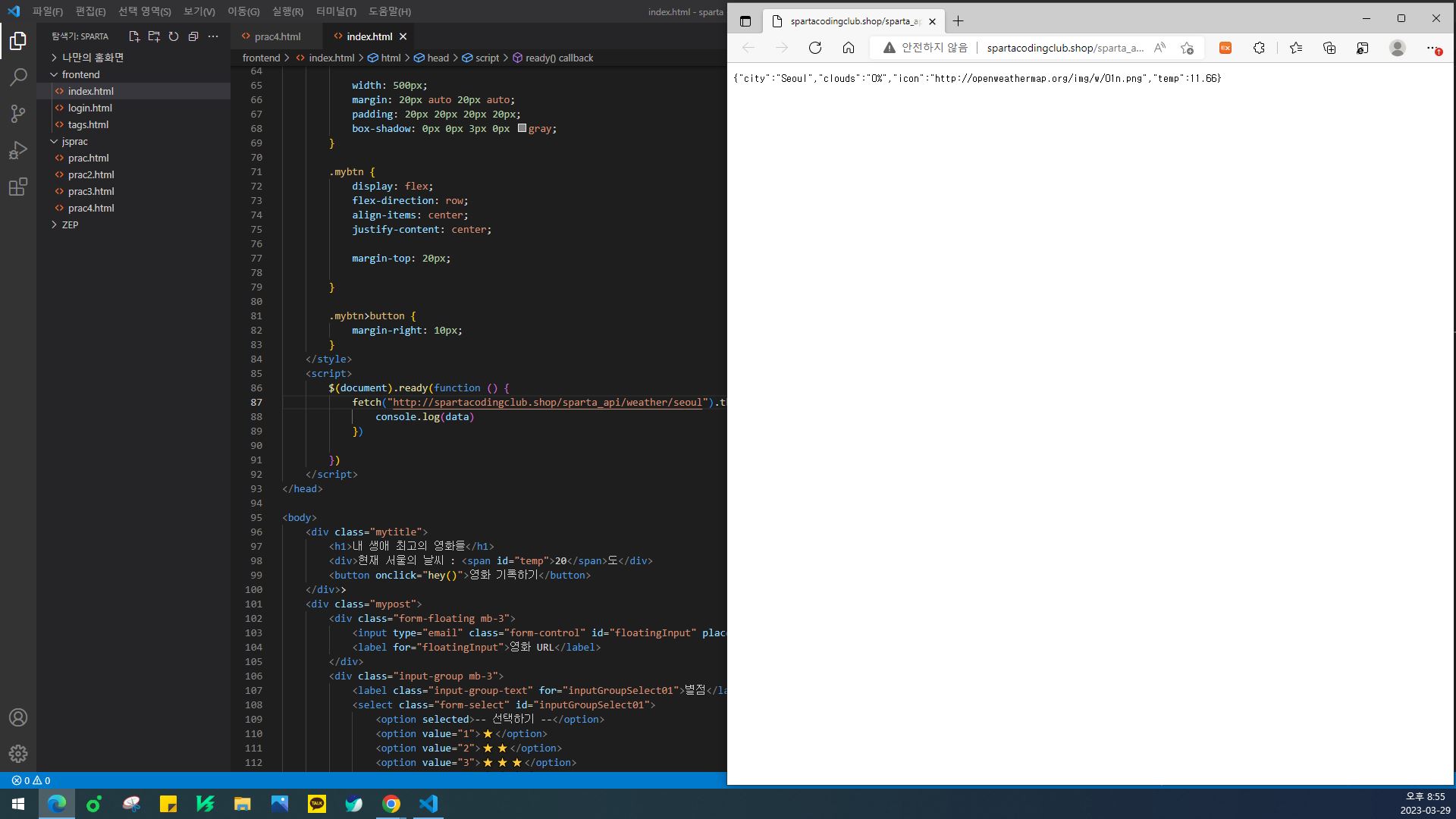Open the 실행(R) menu
Viewport: 1456px width, 819px height.
point(287,11)
